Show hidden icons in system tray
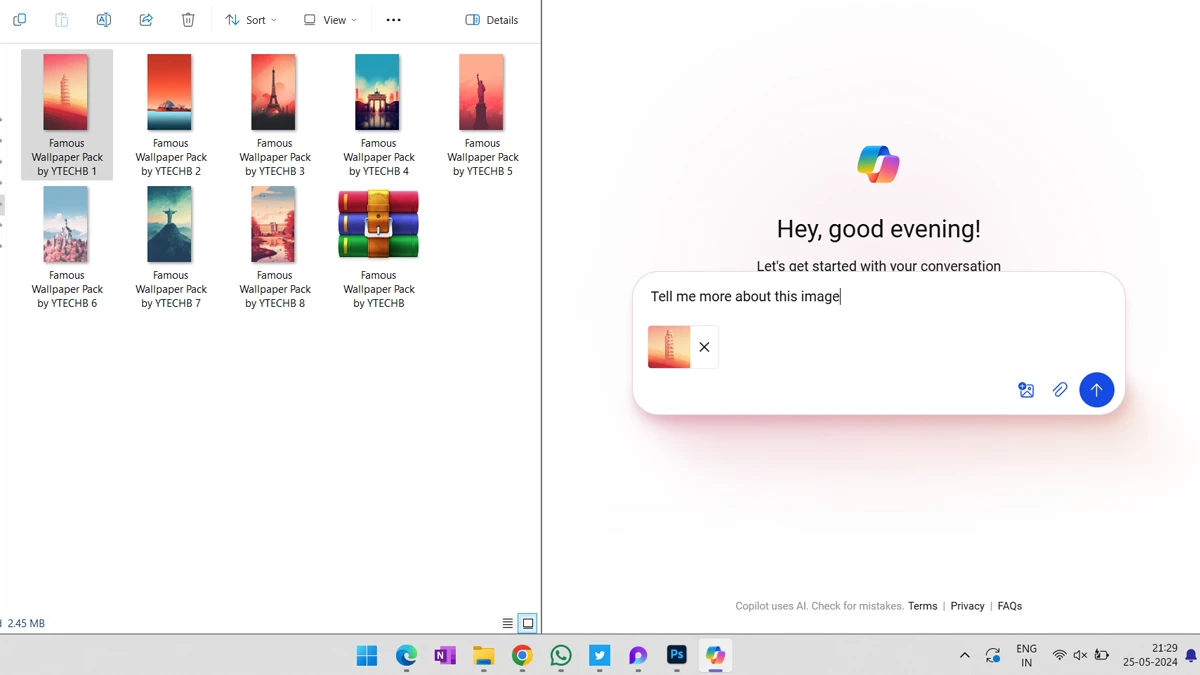1200x675 pixels. click(964, 655)
